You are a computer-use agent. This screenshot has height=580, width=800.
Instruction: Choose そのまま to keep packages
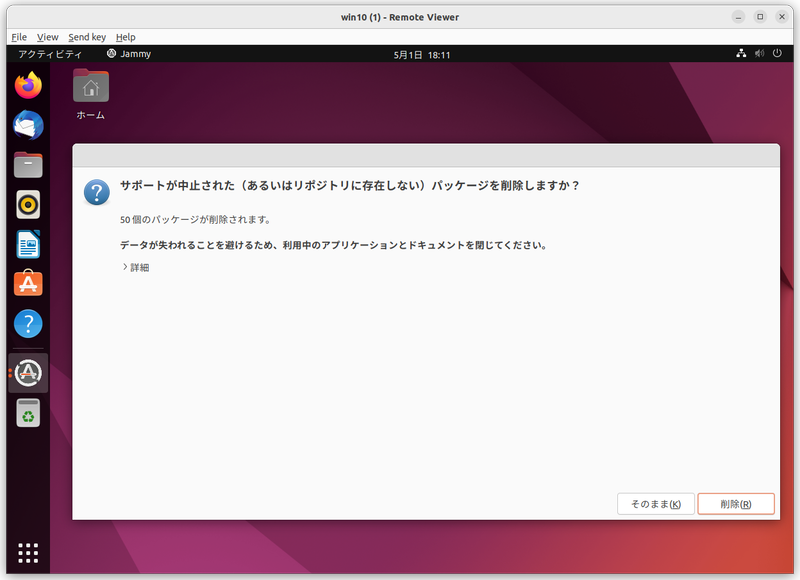(x=655, y=503)
